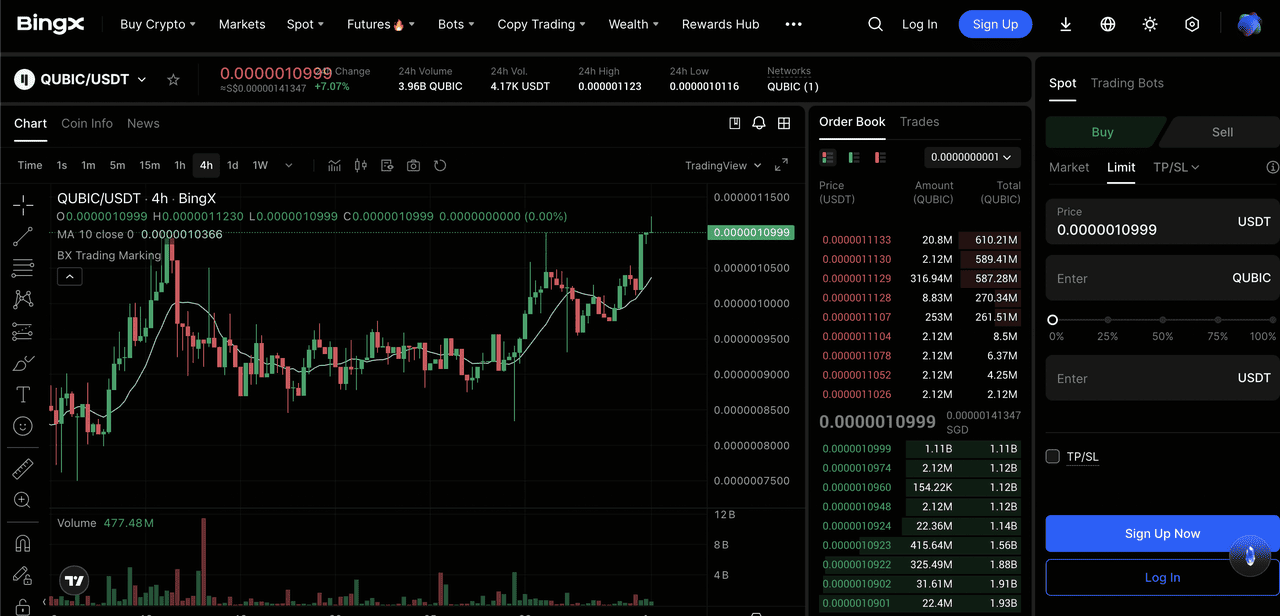Select the trend line drawing tool

[x=23, y=236]
